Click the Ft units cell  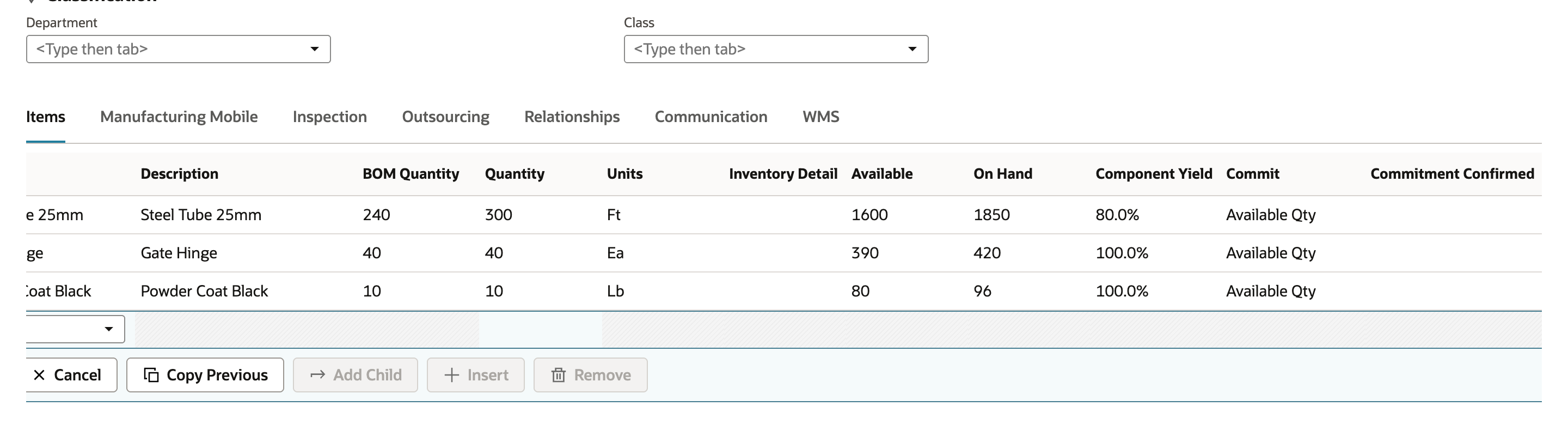[614, 215]
